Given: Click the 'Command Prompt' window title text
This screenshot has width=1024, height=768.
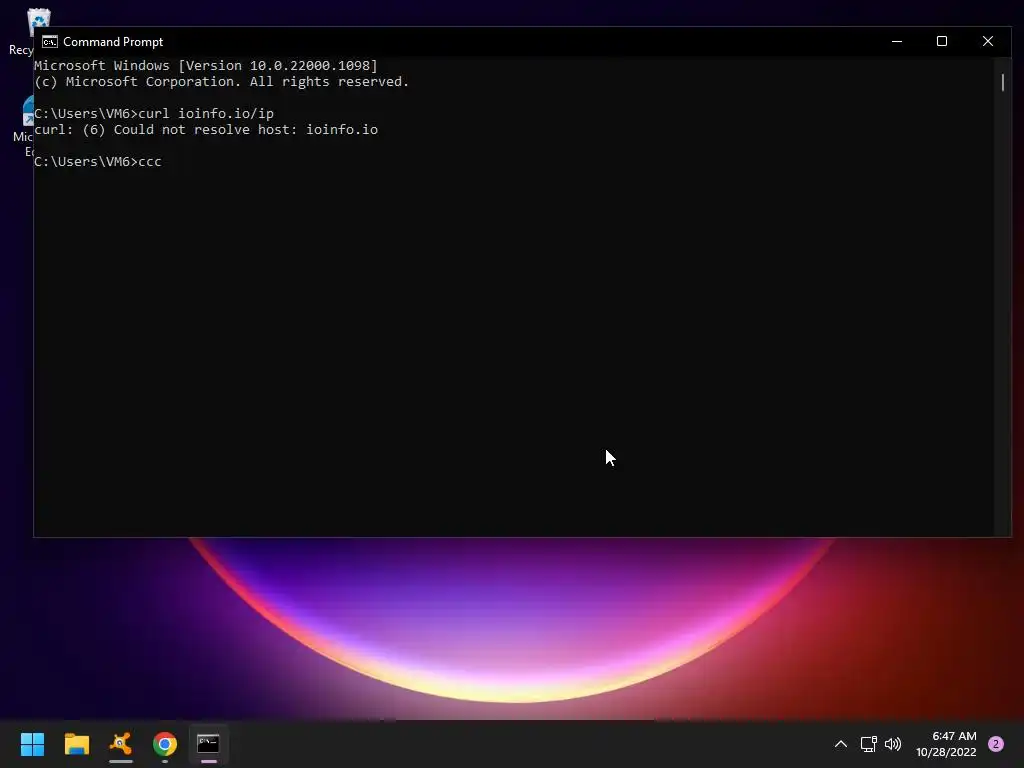Looking at the screenshot, I should point(113,42).
